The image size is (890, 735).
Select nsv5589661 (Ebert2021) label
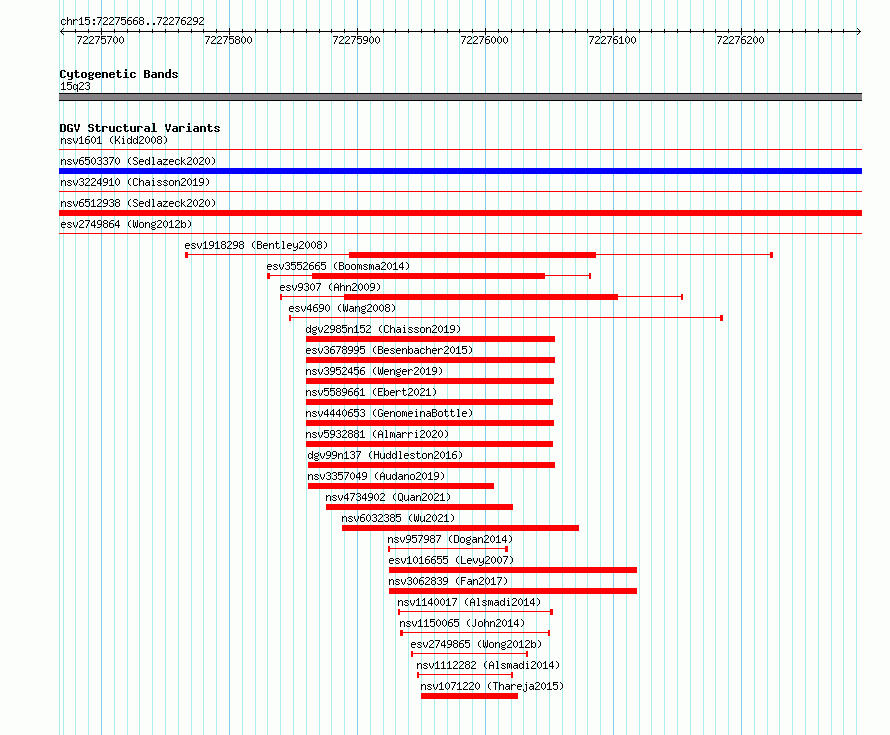371,392
